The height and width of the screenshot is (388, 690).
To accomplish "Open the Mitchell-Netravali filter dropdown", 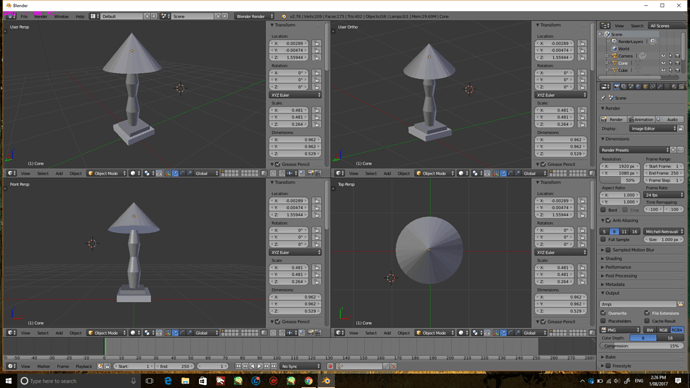I will tap(664, 231).
